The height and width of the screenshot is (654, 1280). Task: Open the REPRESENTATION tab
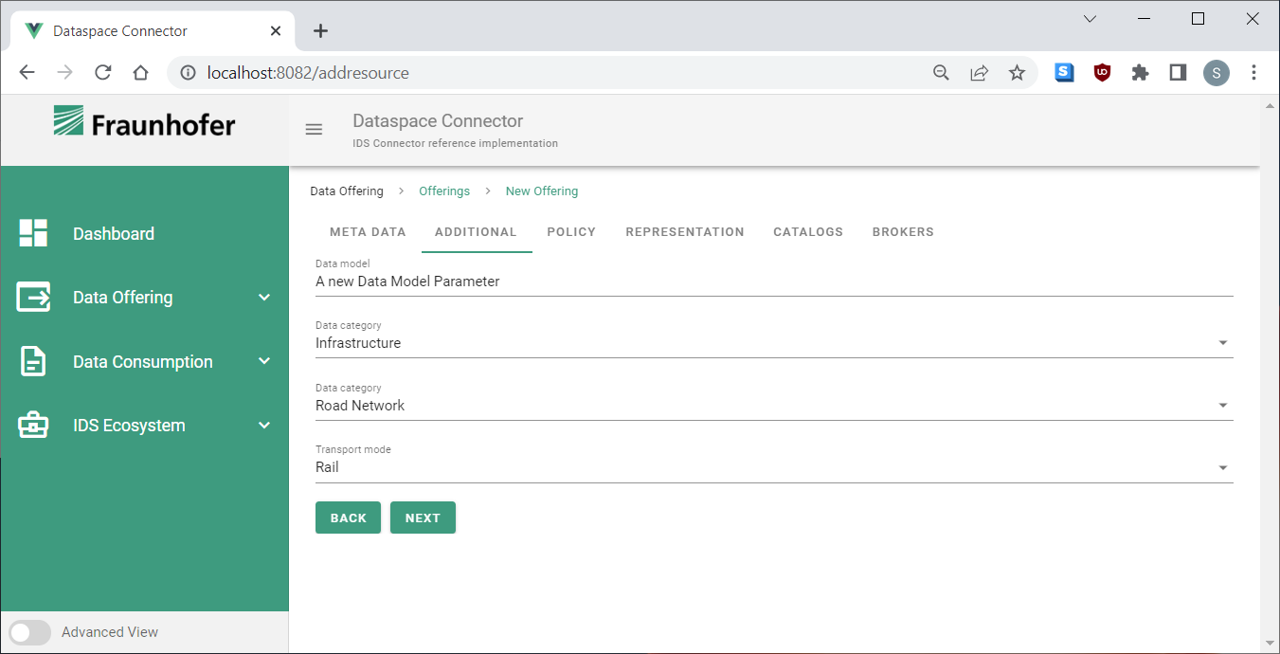(685, 232)
